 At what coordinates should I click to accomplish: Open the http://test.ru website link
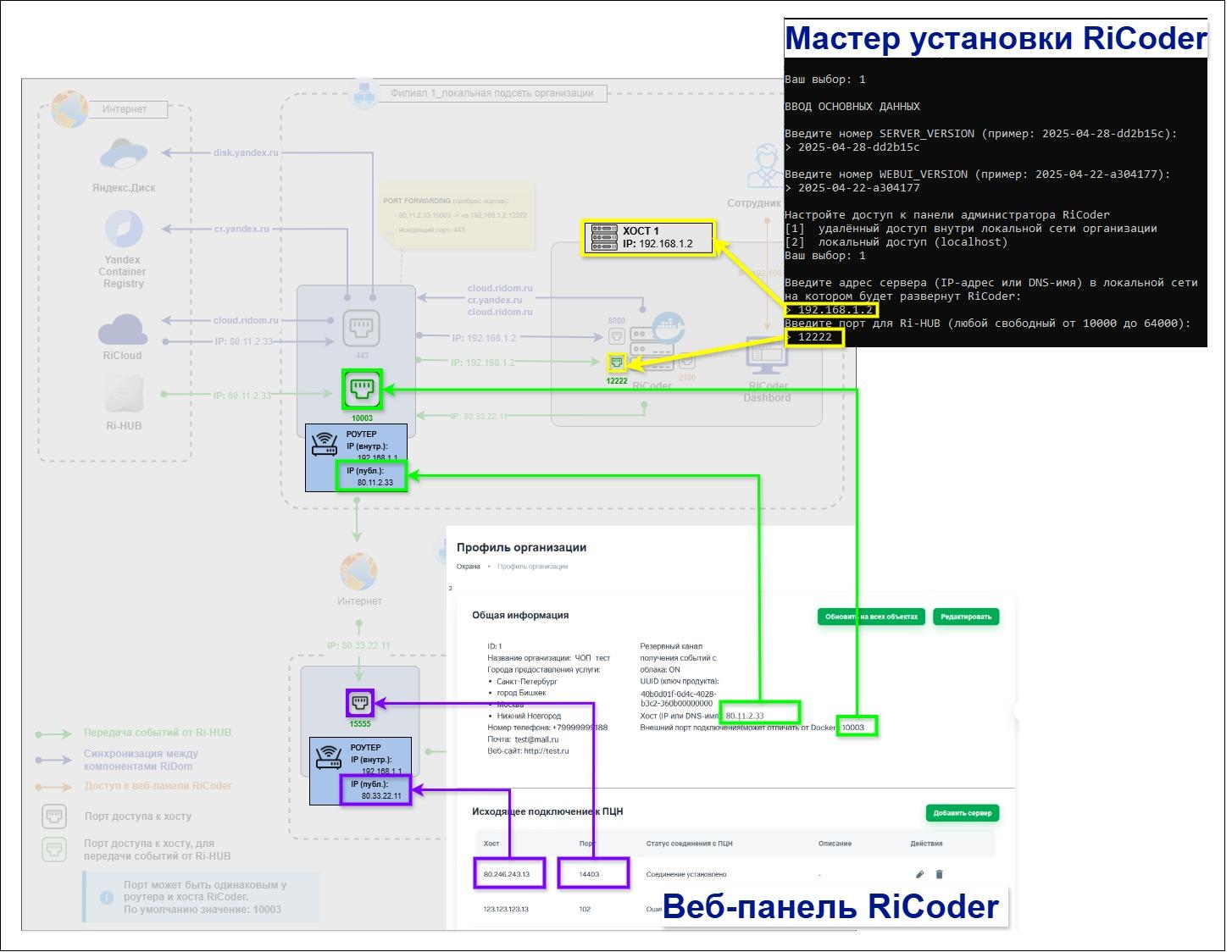547,750
